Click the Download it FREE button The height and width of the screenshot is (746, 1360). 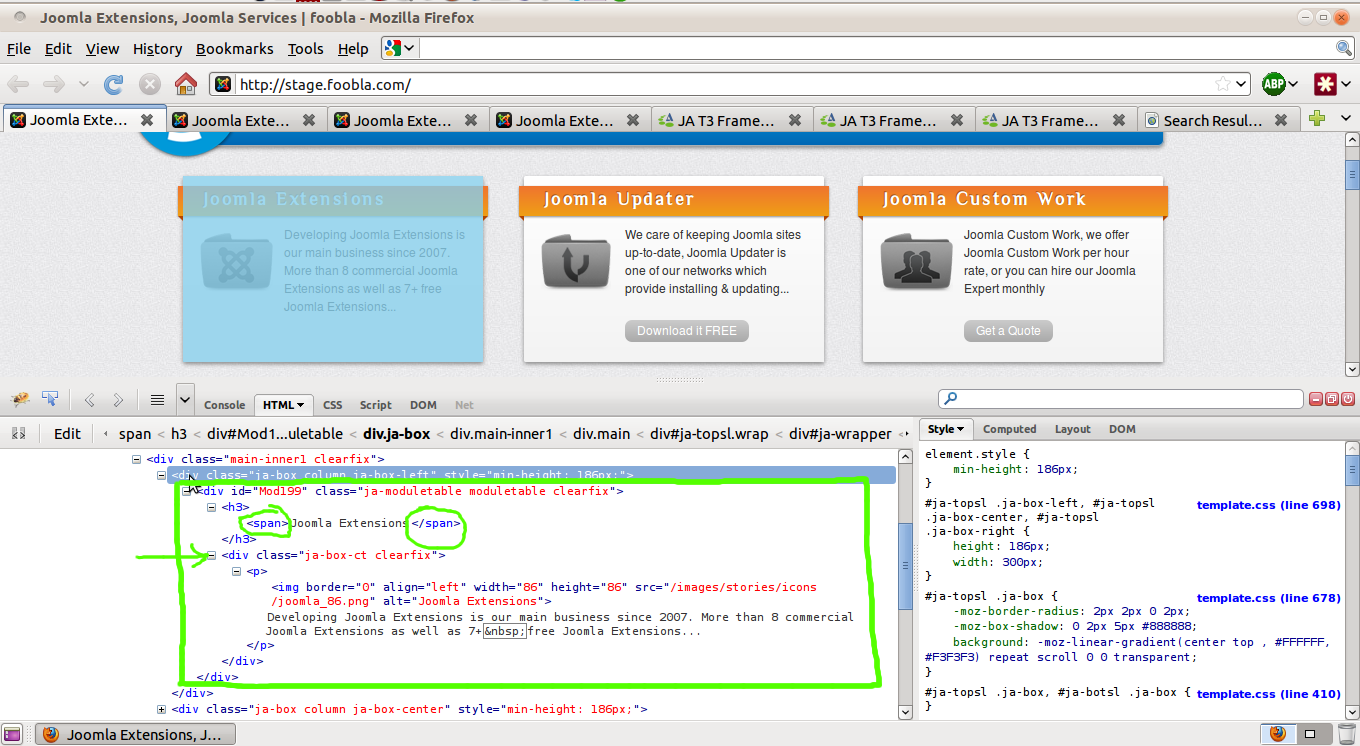click(x=687, y=331)
